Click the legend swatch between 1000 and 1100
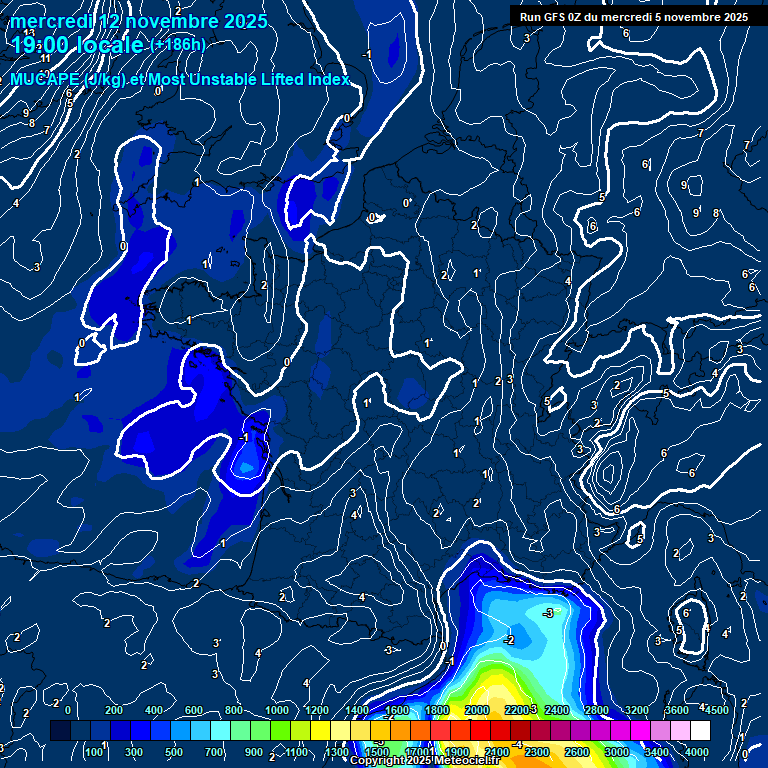This screenshot has width=768, height=768. click(x=281, y=730)
